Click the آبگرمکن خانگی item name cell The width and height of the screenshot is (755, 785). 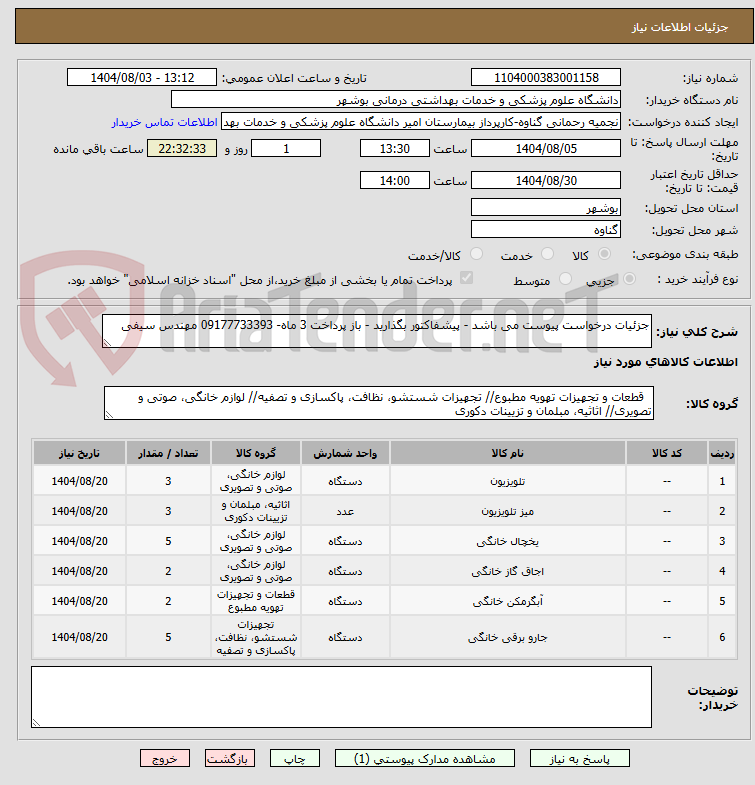[508, 601]
